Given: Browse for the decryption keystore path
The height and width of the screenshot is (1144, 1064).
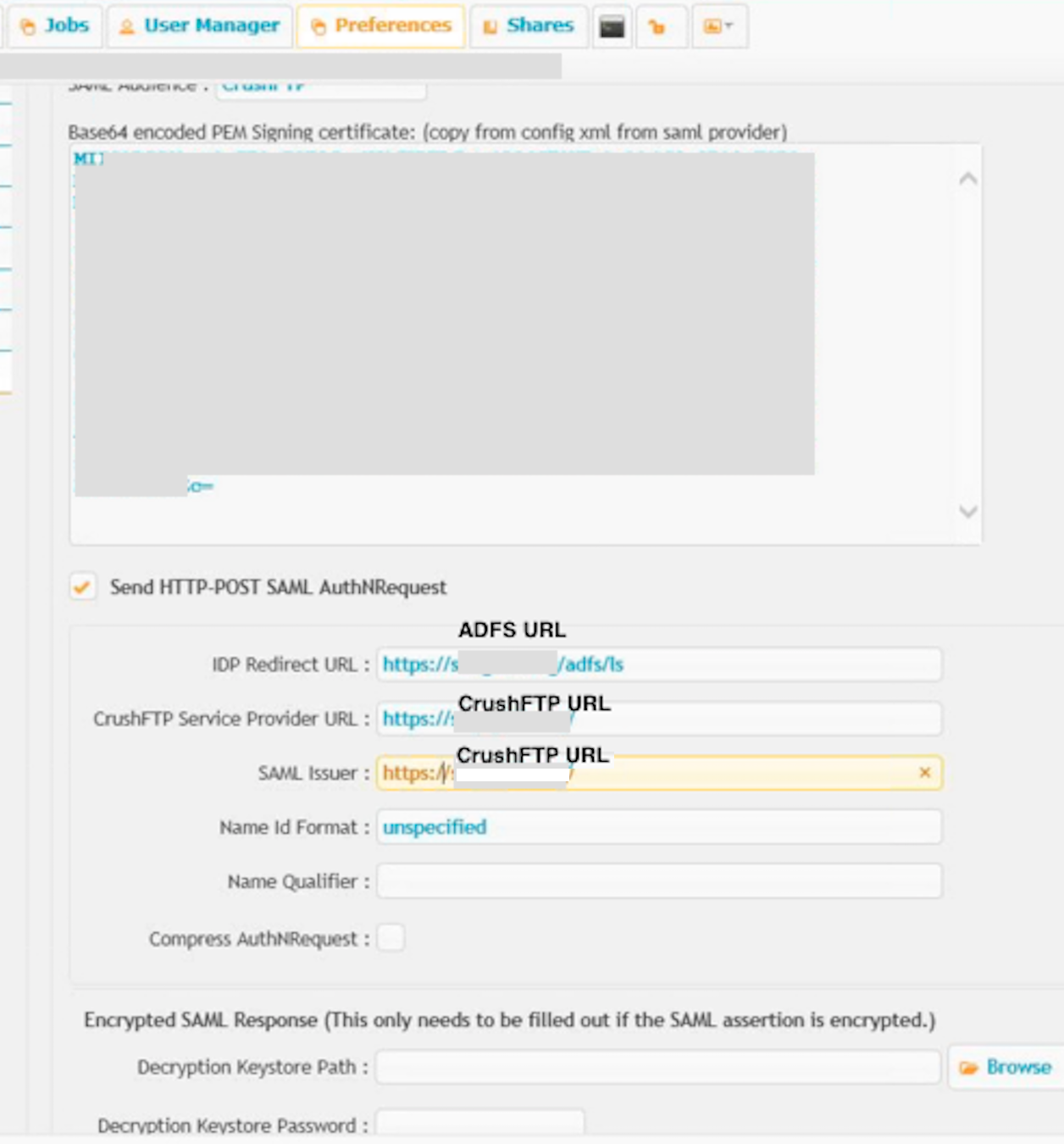Looking at the screenshot, I should click(x=1006, y=1067).
